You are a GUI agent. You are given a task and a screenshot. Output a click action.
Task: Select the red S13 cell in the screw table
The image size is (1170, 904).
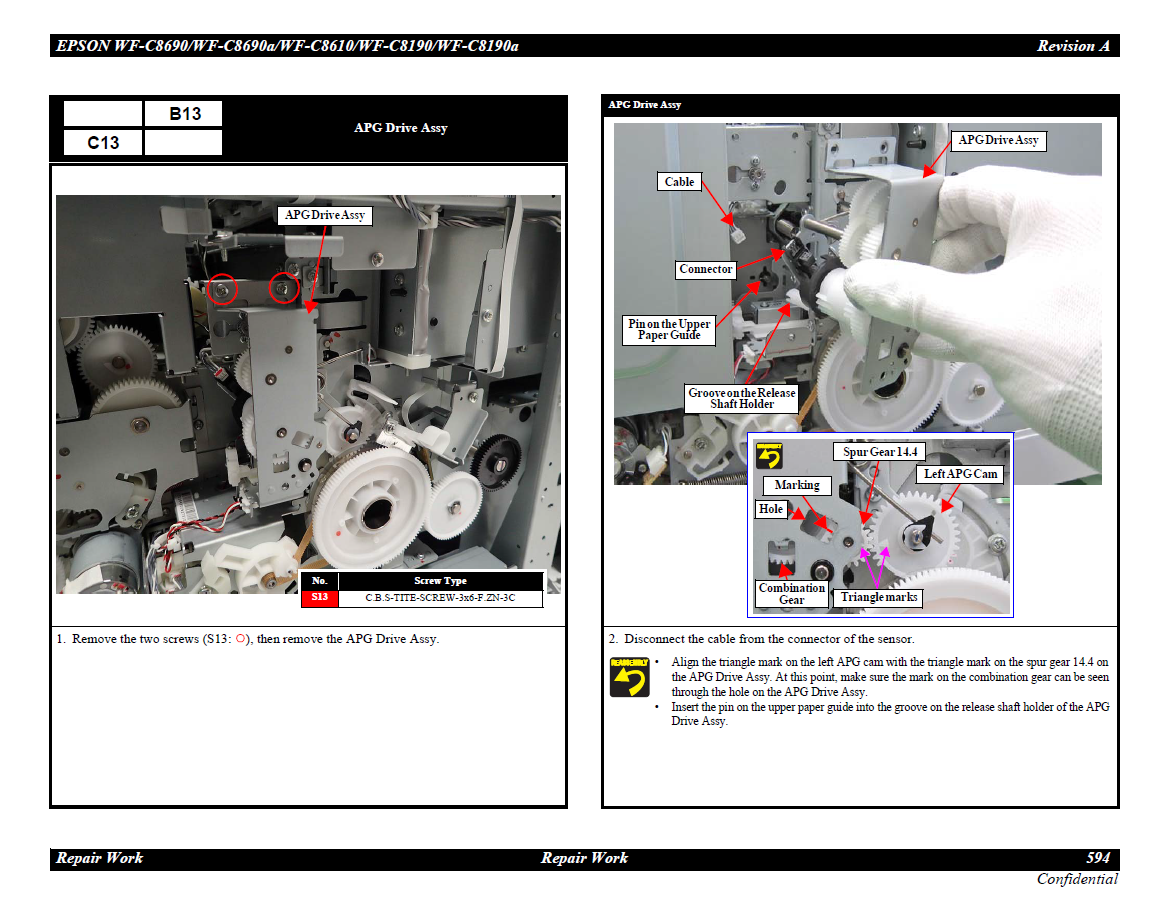click(320, 598)
